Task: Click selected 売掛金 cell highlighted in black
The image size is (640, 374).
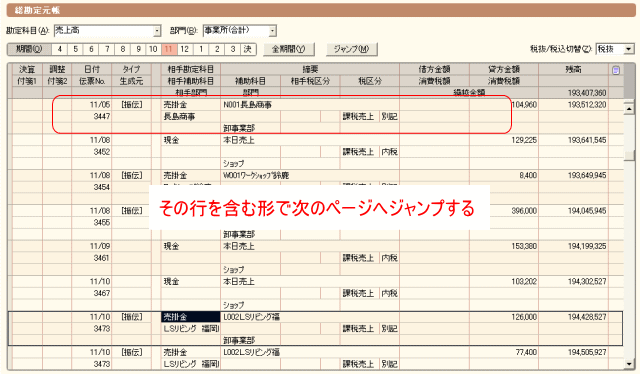Action: [x=191, y=317]
